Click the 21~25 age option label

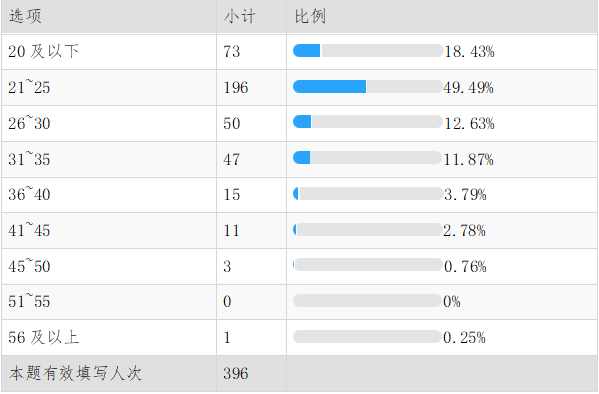(x=29, y=87)
